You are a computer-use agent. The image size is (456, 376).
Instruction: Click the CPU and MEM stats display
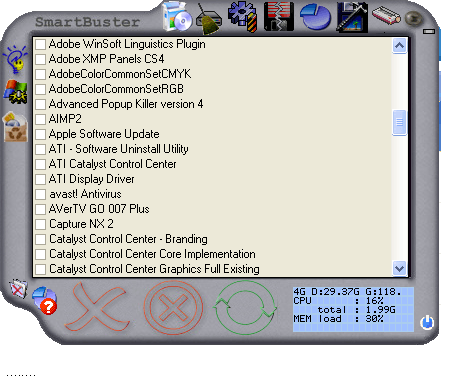tap(353, 309)
